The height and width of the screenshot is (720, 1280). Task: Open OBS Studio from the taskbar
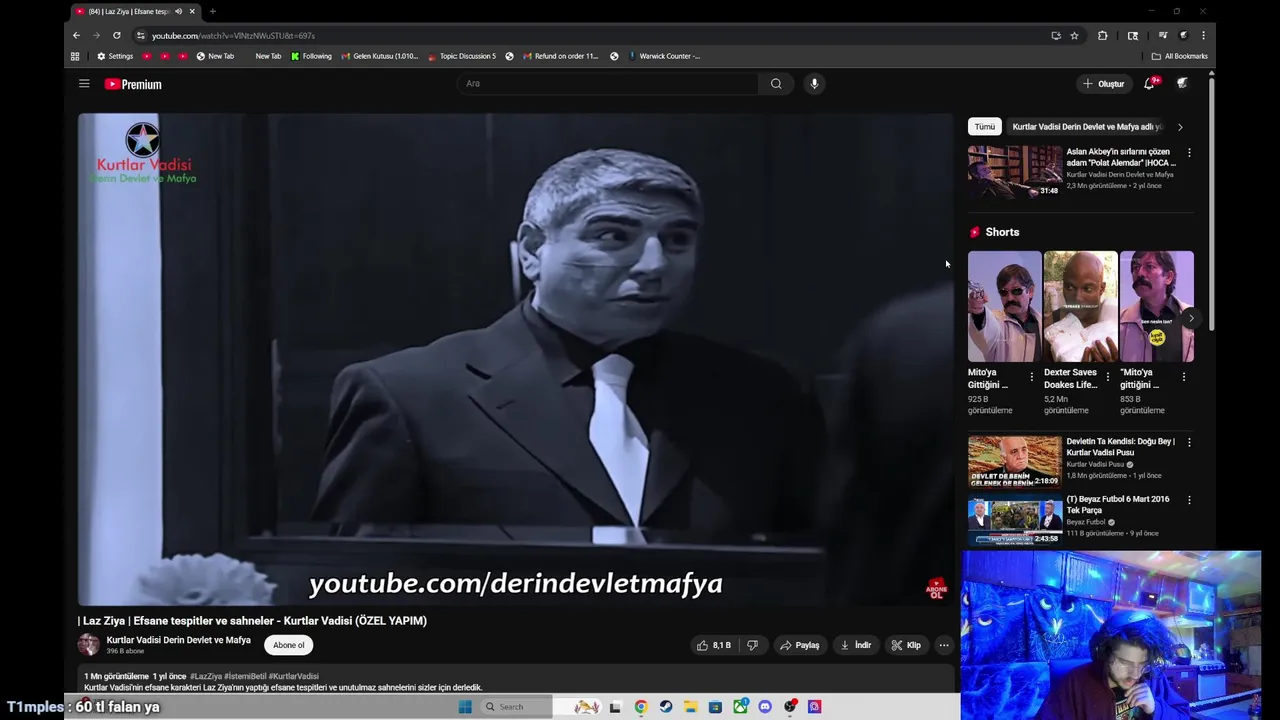(x=790, y=707)
